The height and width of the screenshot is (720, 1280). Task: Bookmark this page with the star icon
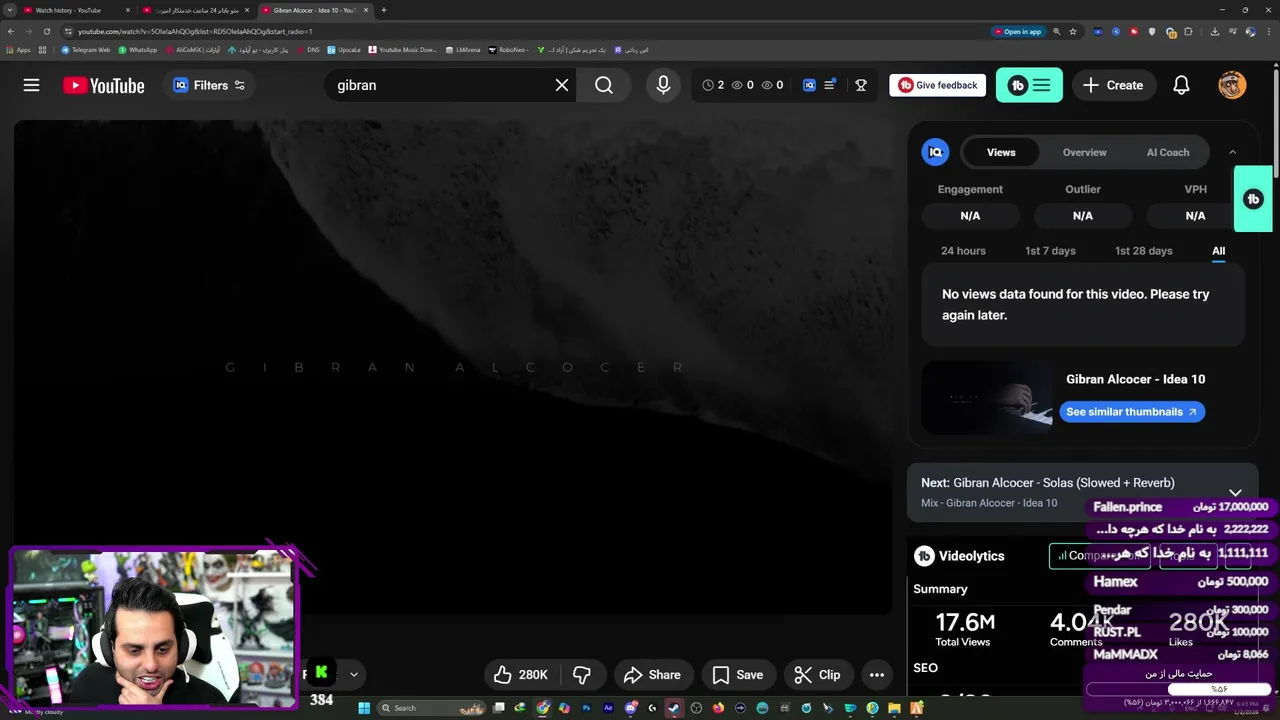(x=1073, y=31)
